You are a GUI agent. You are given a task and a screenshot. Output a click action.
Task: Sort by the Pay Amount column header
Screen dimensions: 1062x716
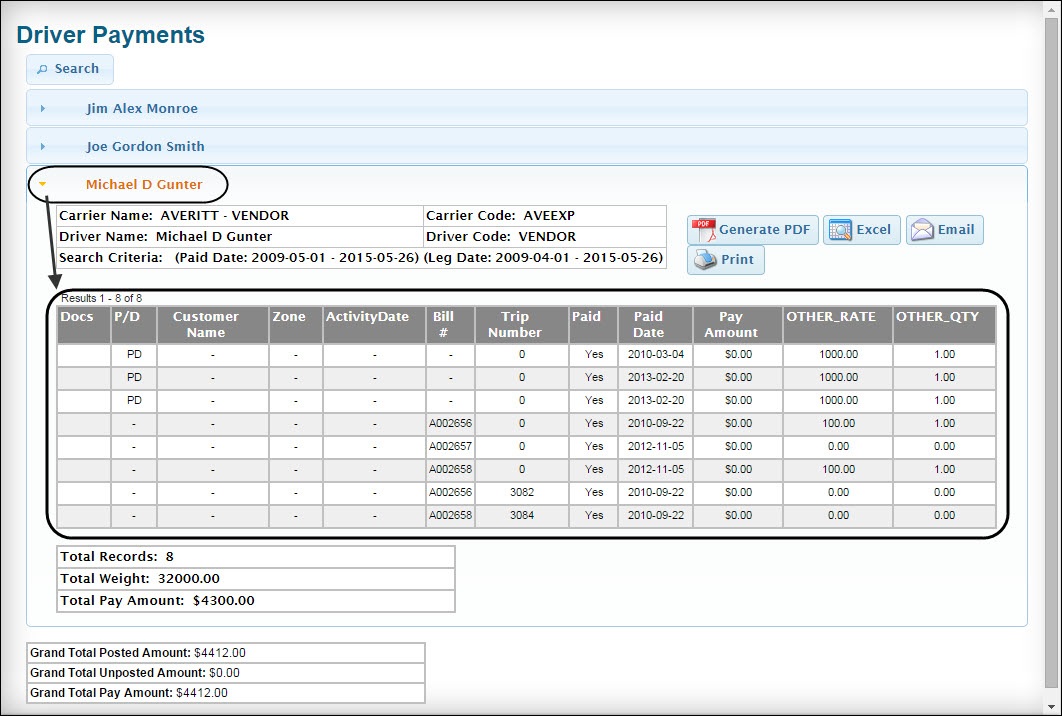(731, 324)
